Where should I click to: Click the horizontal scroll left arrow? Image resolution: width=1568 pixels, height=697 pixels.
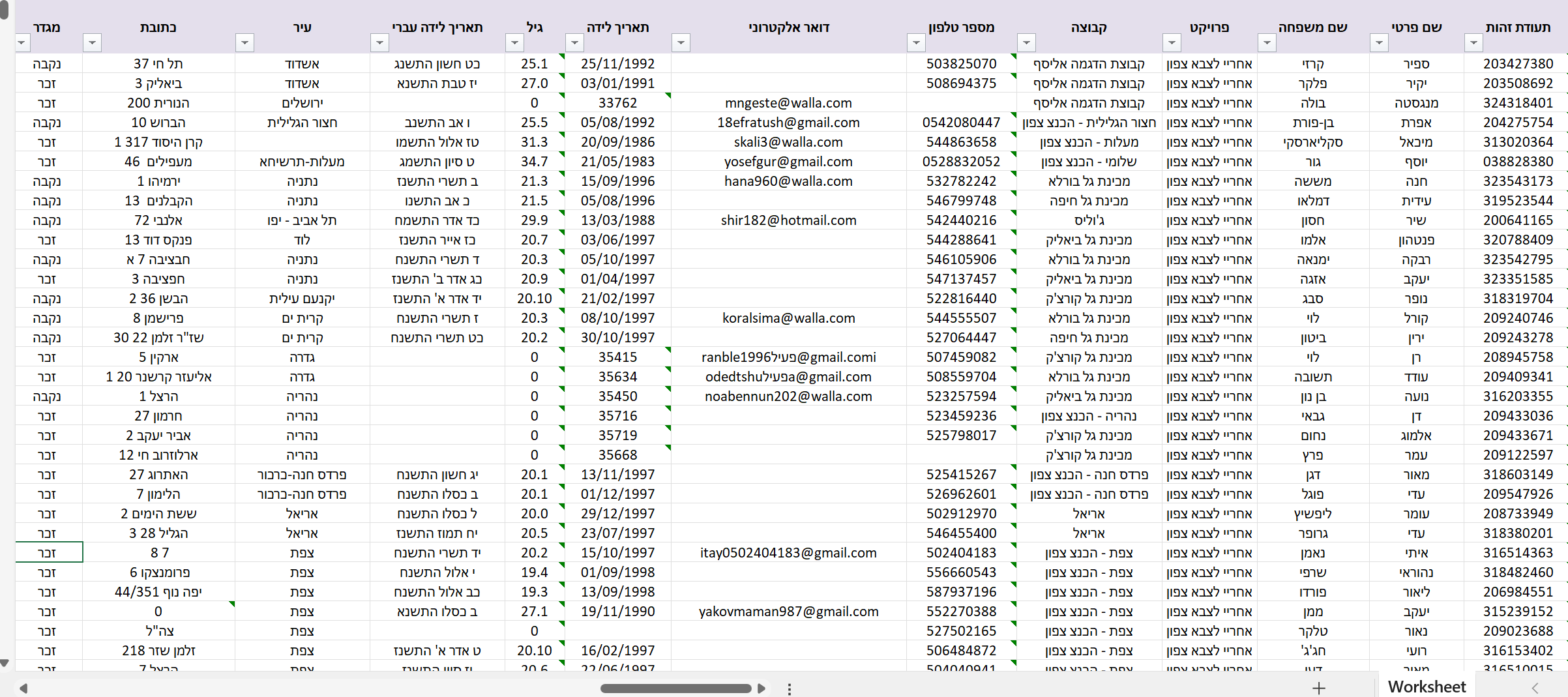click(23, 689)
